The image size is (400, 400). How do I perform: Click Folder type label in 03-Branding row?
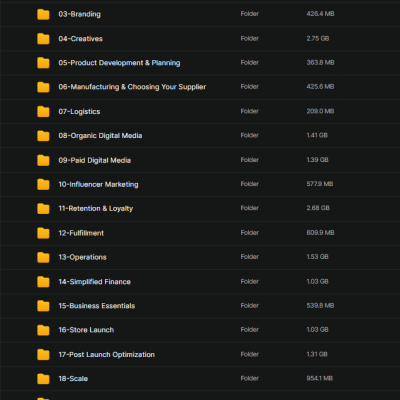click(250, 14)
